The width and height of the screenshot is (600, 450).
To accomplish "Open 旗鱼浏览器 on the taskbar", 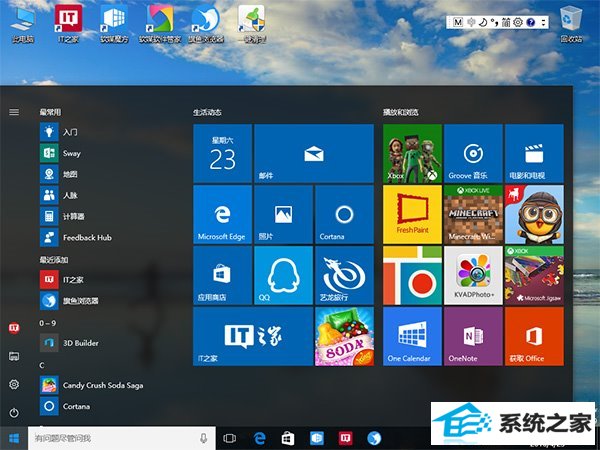I will (374, 438).
